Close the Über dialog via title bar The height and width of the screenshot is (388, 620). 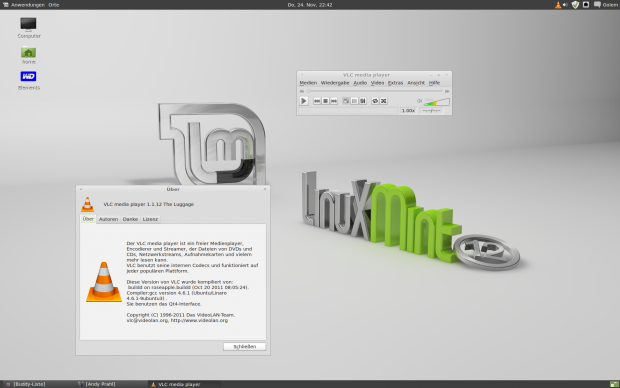265,189
